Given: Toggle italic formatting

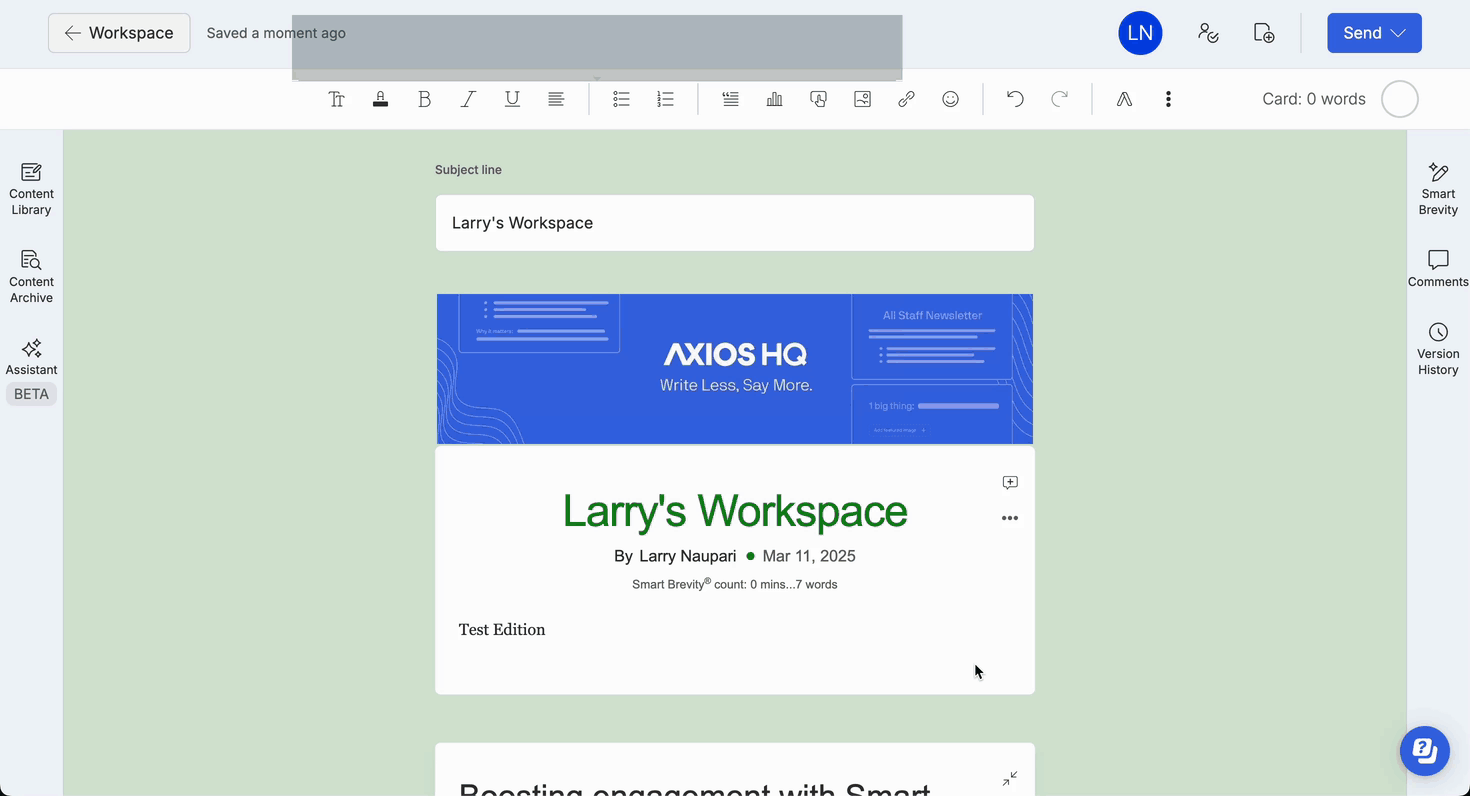Looking at the screenshot, I should point(468,99).
